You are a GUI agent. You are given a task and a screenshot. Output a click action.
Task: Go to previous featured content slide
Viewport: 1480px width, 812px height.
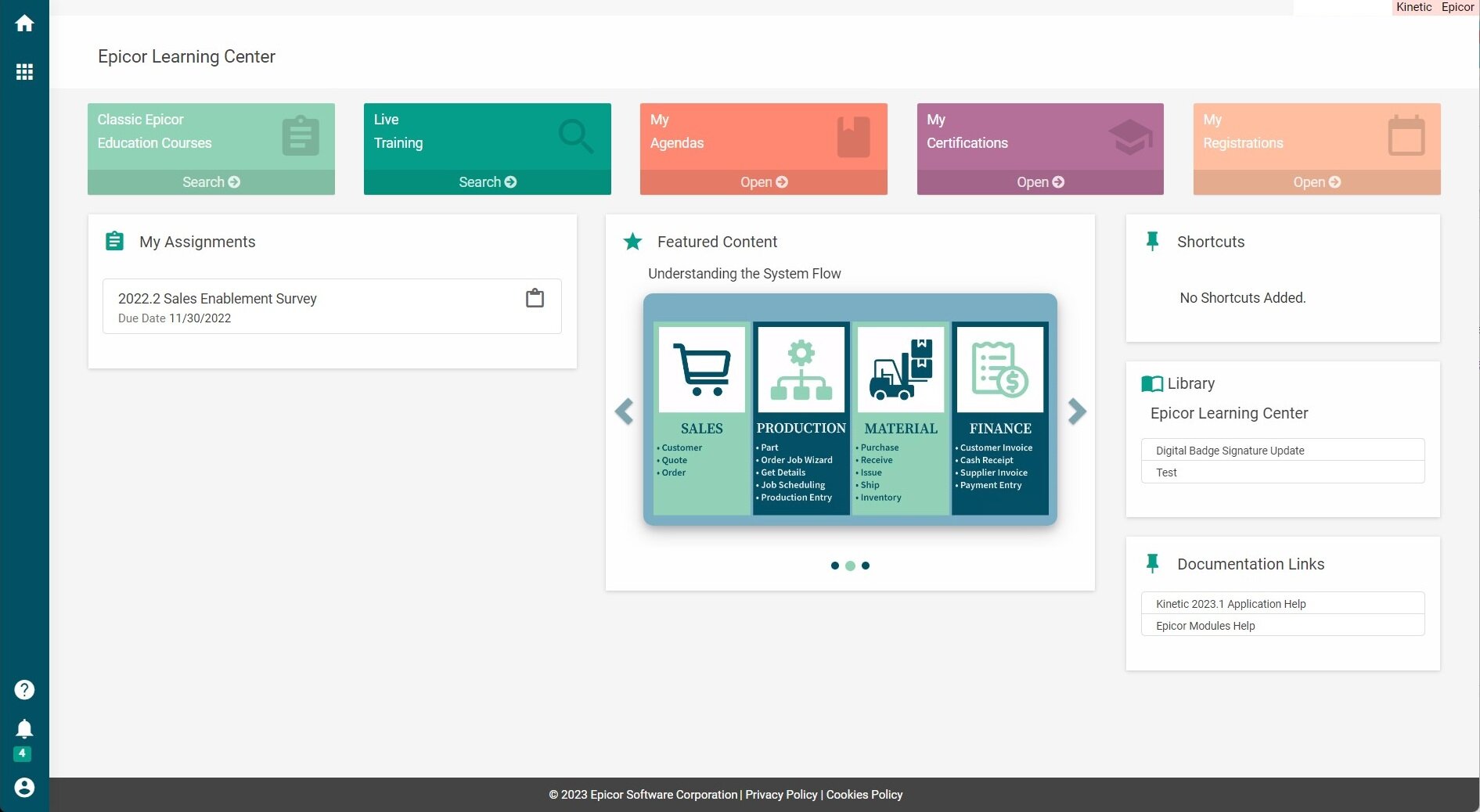click(624, 411)
